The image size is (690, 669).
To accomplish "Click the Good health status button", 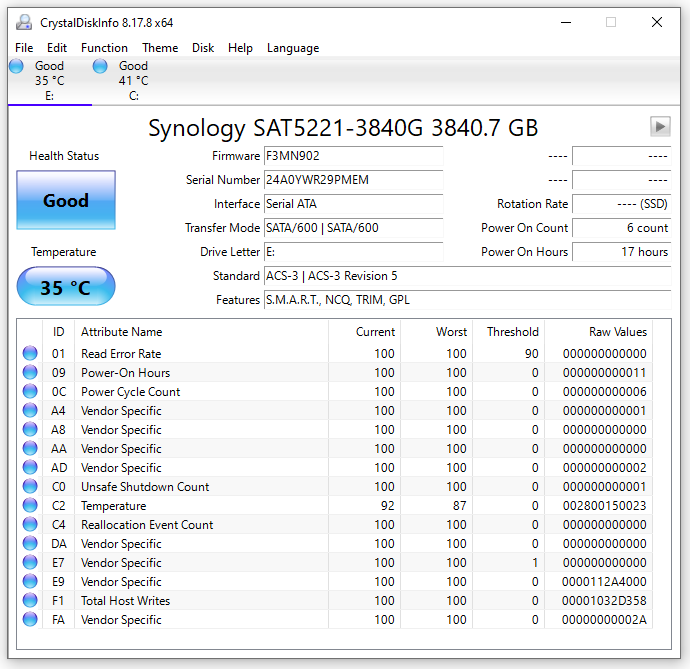I will [x=66, y=200].
